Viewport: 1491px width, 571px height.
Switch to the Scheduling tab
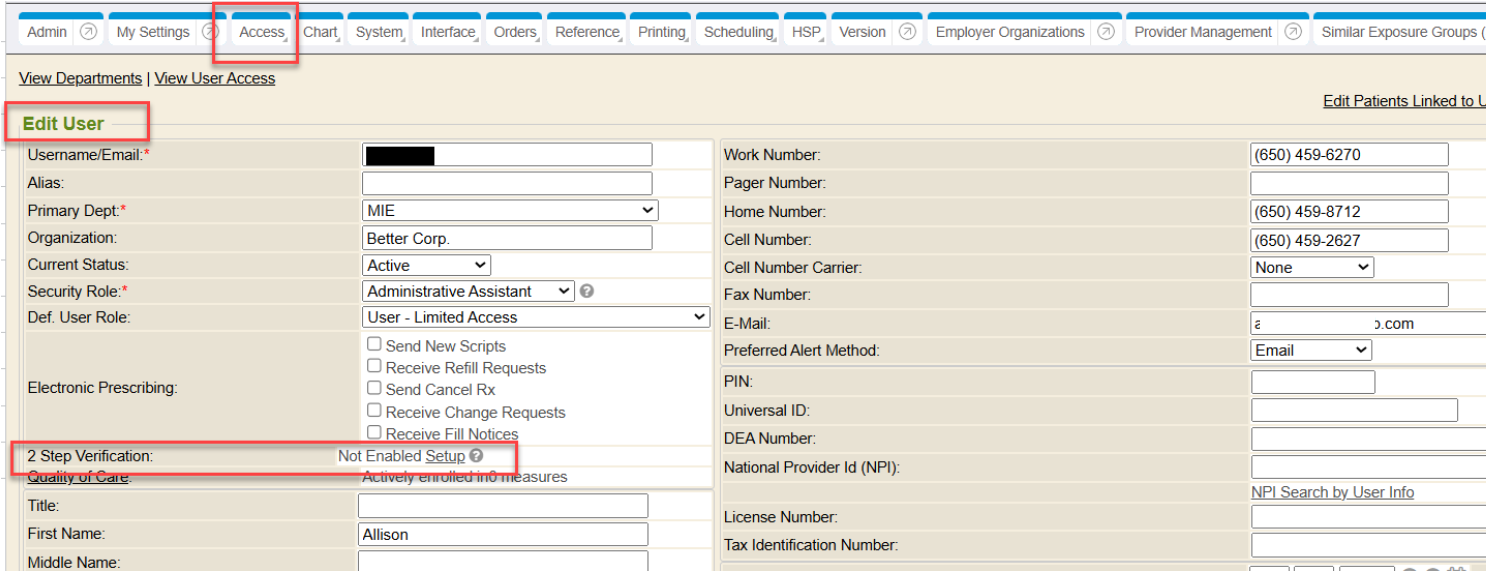[x=738, y=32]
